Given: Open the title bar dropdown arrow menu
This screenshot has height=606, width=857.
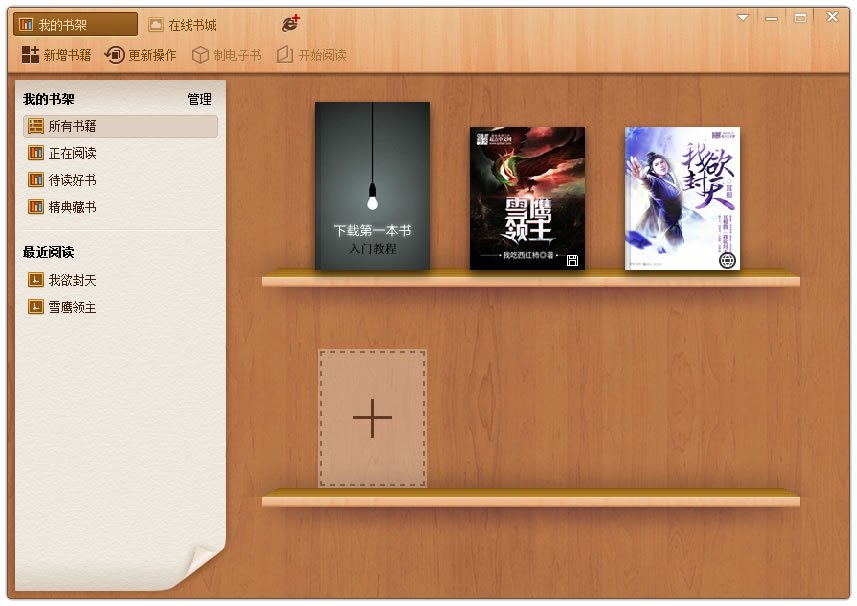Looking at the screenshot, I should click(x=743, y=18).
